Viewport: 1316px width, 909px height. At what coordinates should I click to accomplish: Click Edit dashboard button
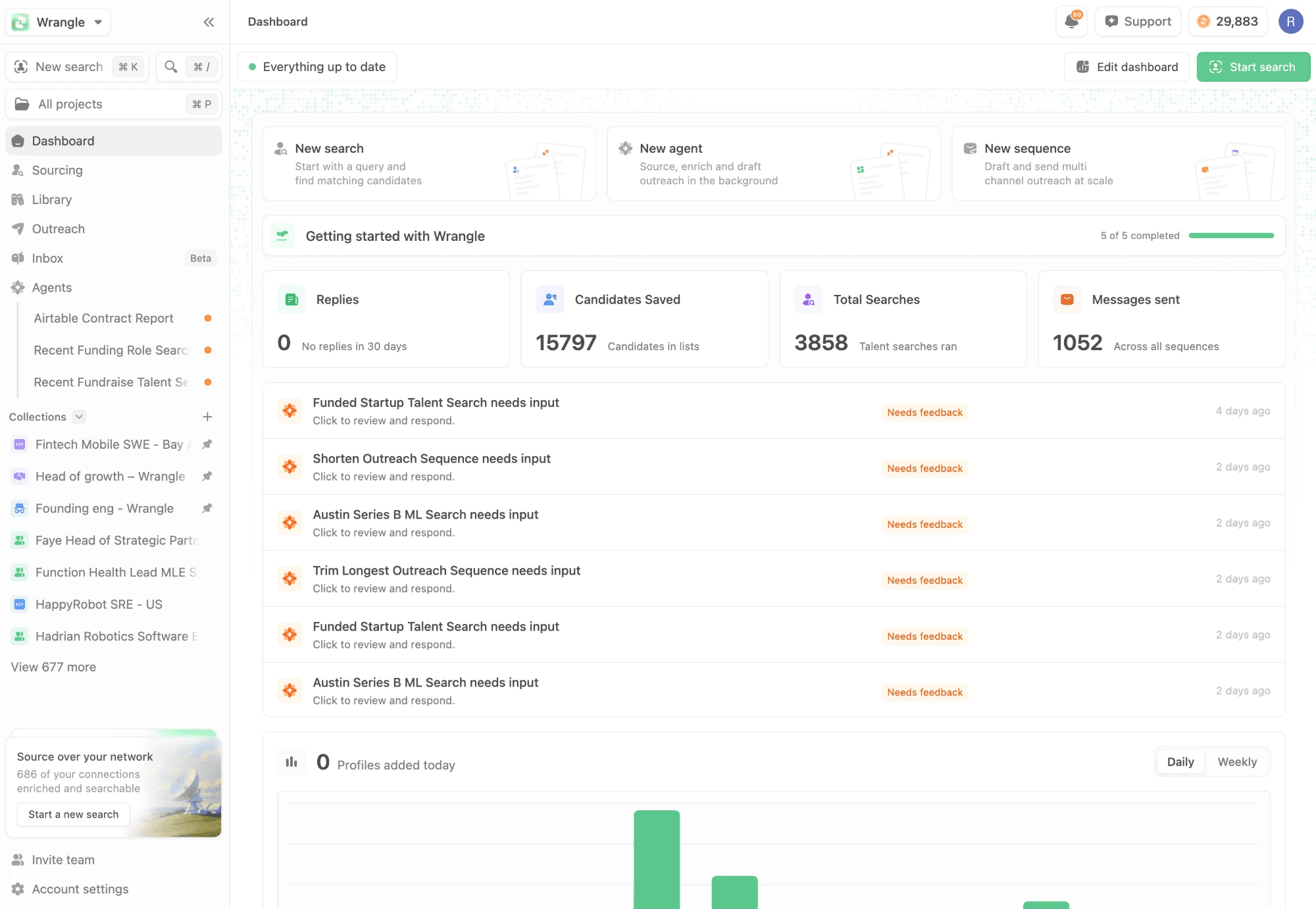(x=1126, y=66)
